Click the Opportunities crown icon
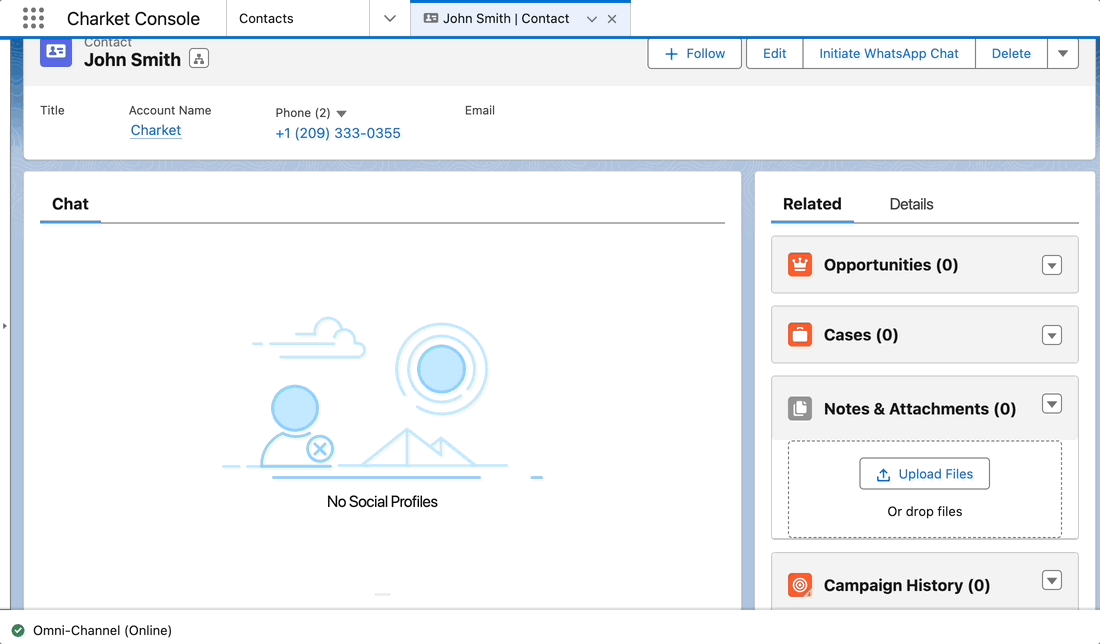Screen dimensions: 1100x644 pyautogui.click(x=800, y=265)
